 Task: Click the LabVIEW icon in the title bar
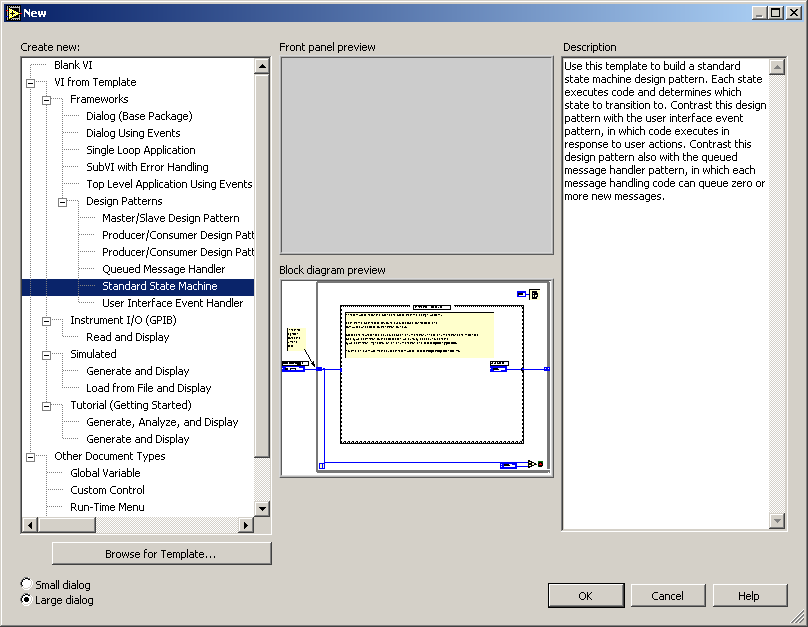tap(13, 13)
